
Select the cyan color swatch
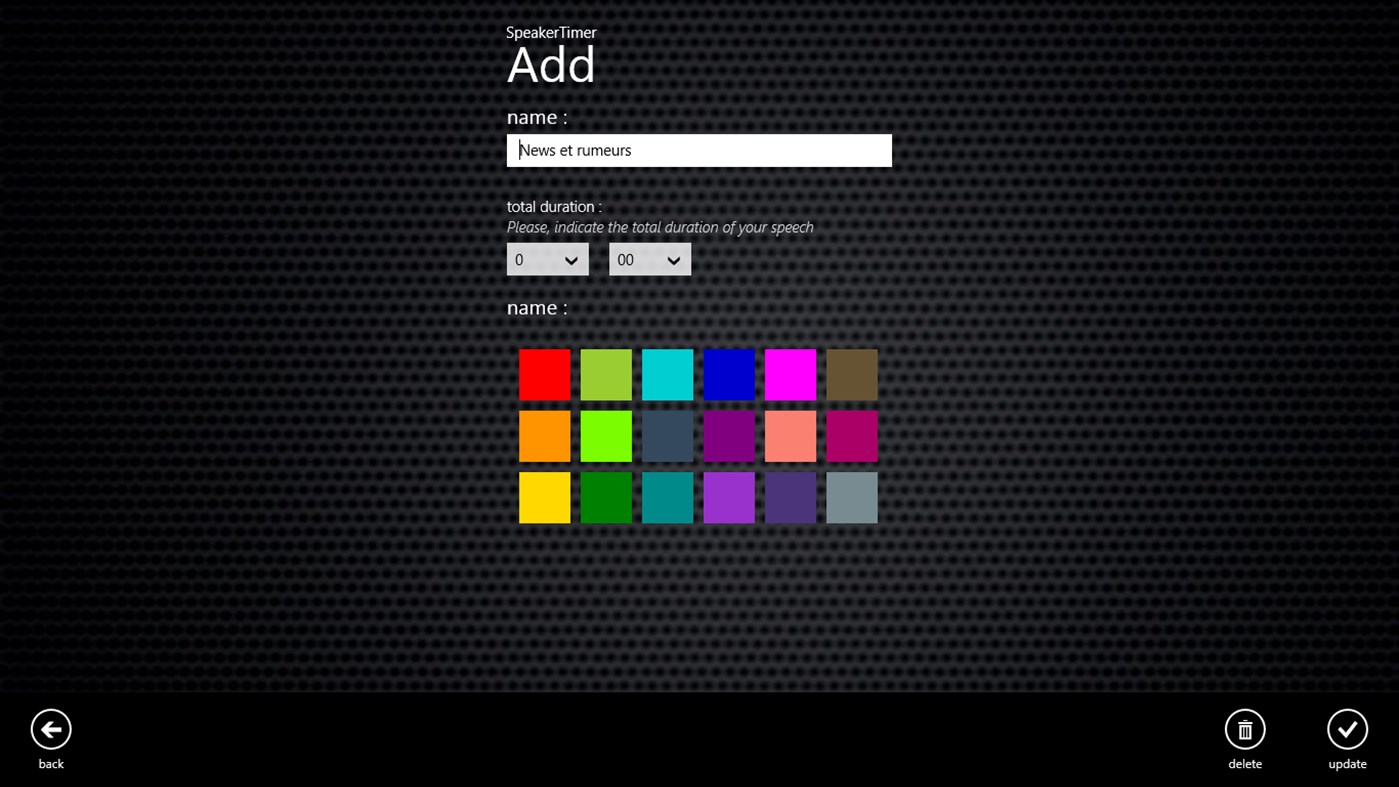pos(667,374)
